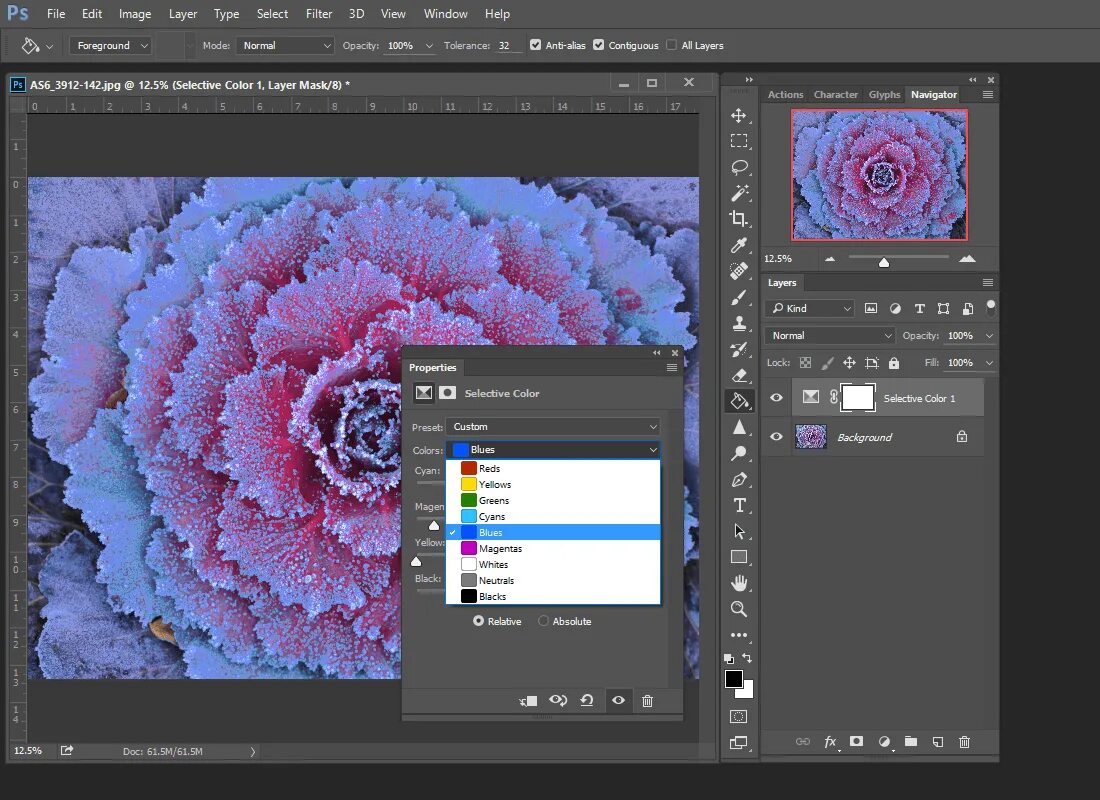The width and height of the screenshot is (1100, 800).
Task: Enable Quick Mask mode
Action: tap(739, 716)
